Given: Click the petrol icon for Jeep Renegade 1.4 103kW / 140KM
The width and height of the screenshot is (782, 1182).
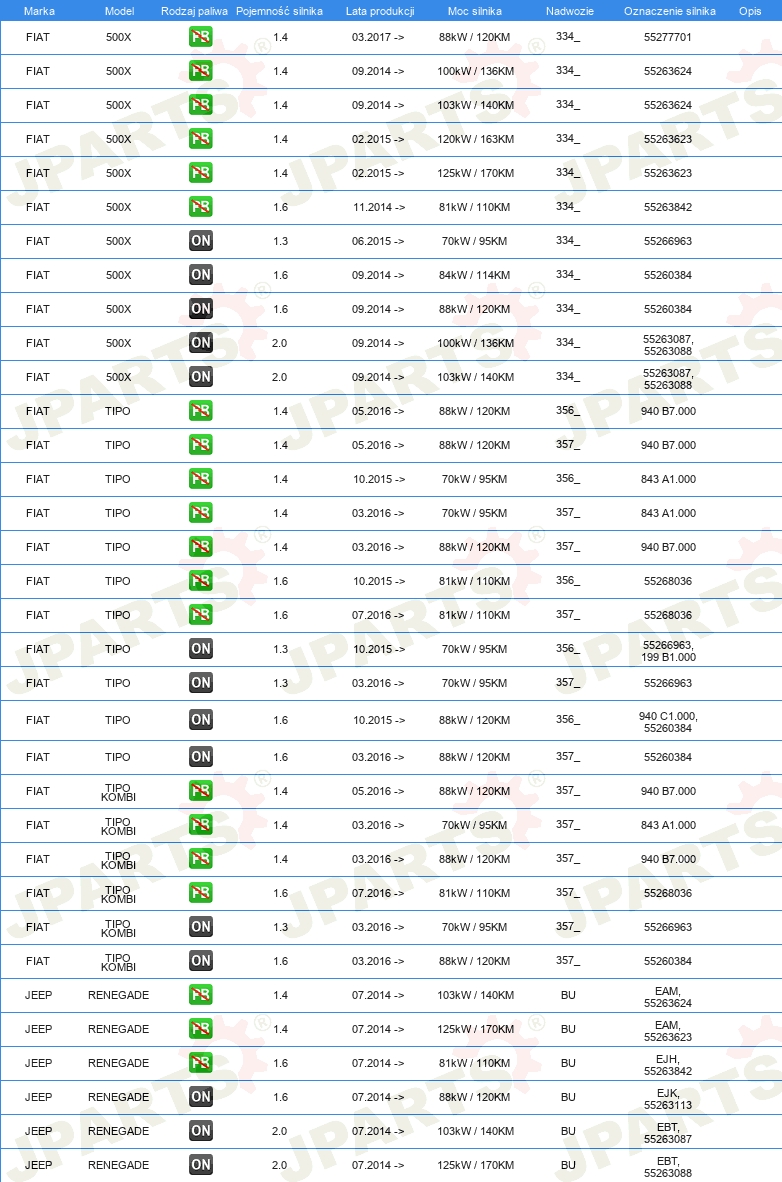Looking at the screenshot, I should pos(201,994).
